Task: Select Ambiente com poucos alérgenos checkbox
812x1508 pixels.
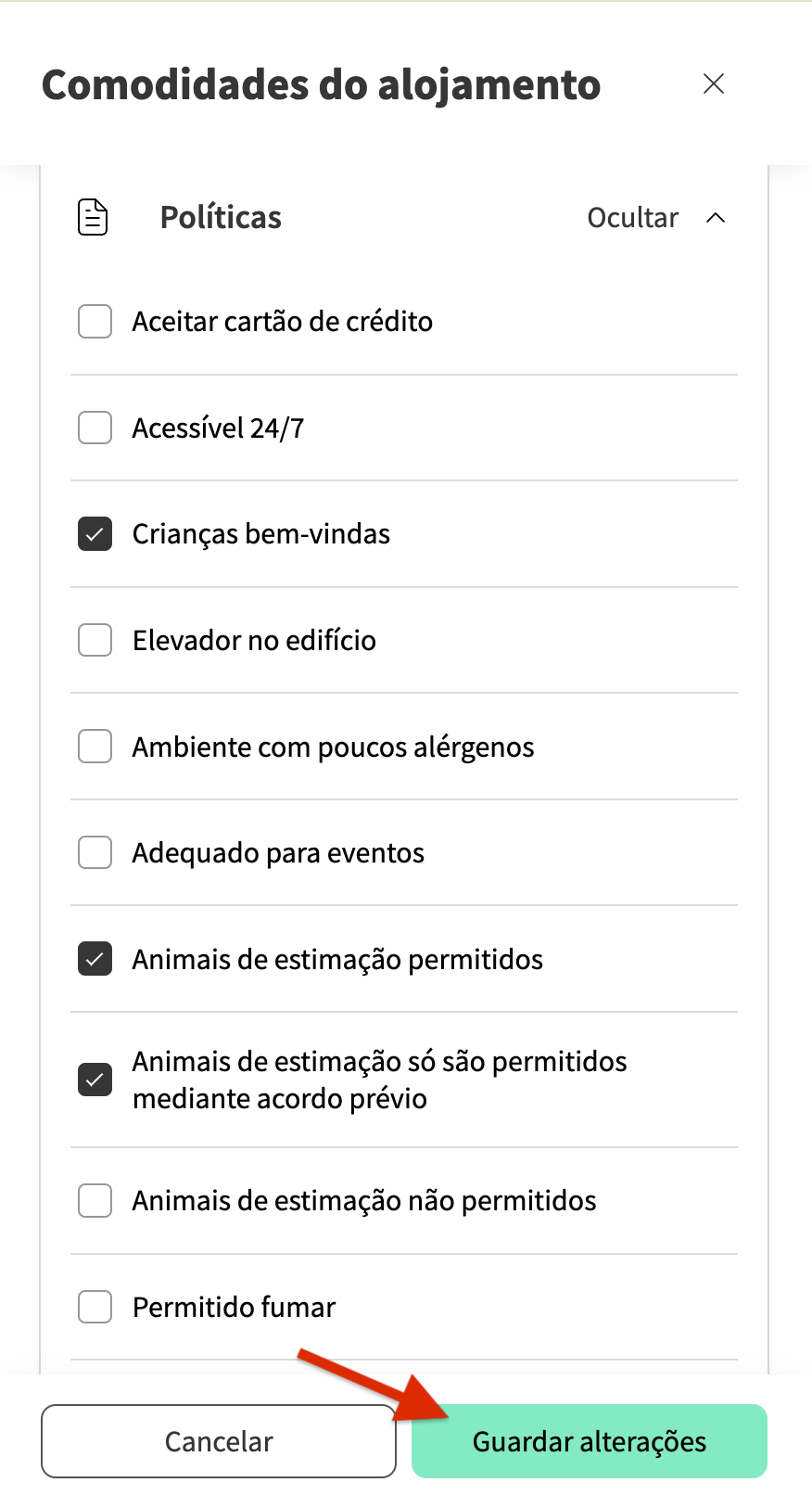Action: (x=95, y=747)
